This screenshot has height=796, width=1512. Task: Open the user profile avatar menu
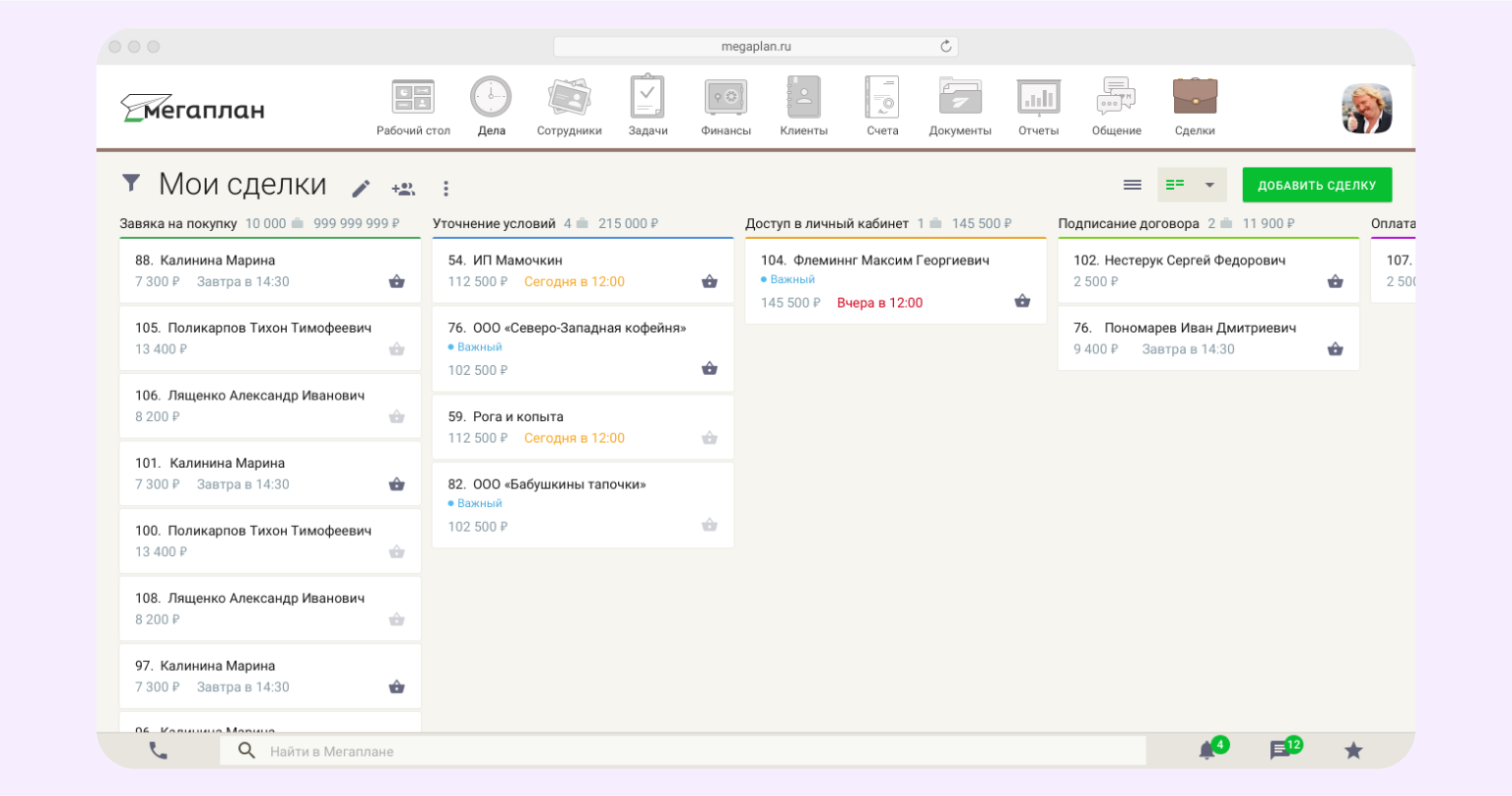1366,108
